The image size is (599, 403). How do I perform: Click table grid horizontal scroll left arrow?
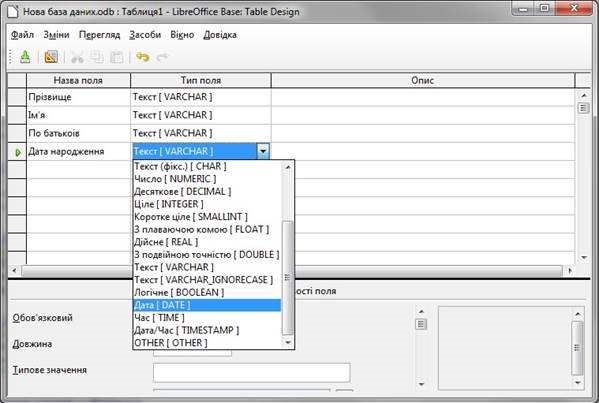[14, 270]
